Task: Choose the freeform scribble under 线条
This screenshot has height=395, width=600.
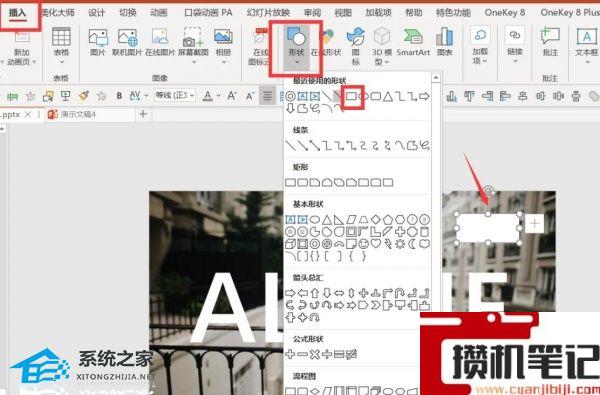Action: [424, 145]
